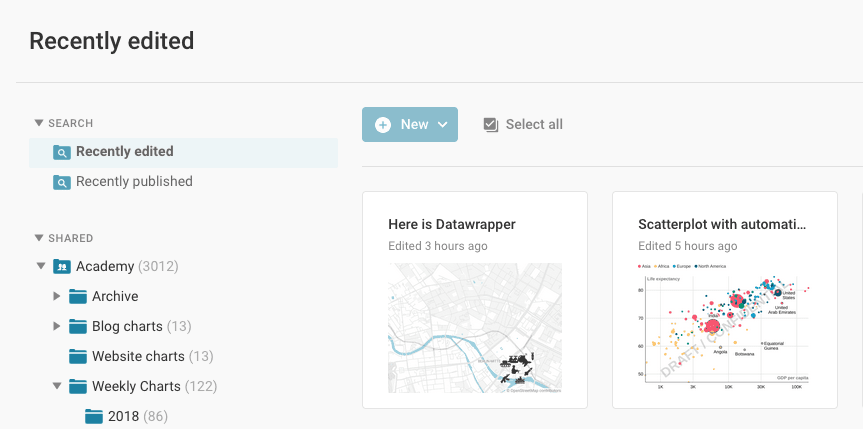Image resolution: width=863 pixels, height=429 pixels.
Task: Select the 2018 (86) folder label
Action: (138, 416)
